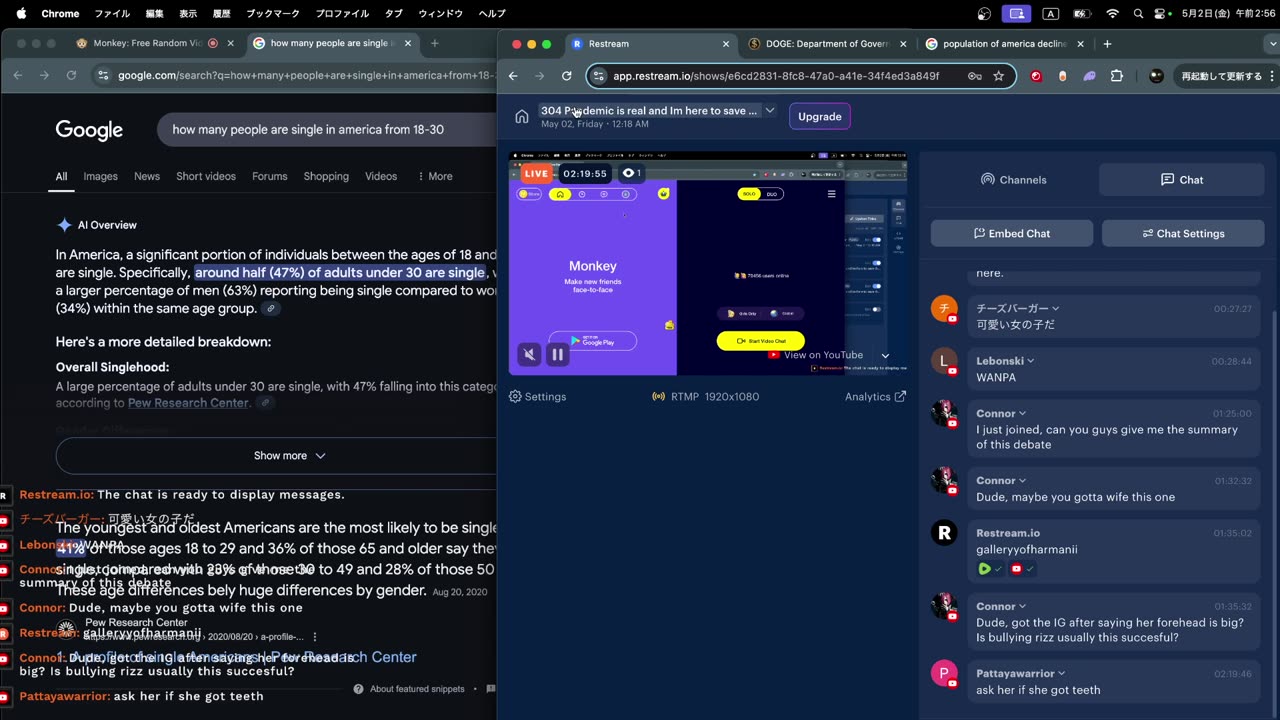Go back in the Restream browser window
Image resolution: width=1280 pixels, height=720 pixels.
point(513,76)
